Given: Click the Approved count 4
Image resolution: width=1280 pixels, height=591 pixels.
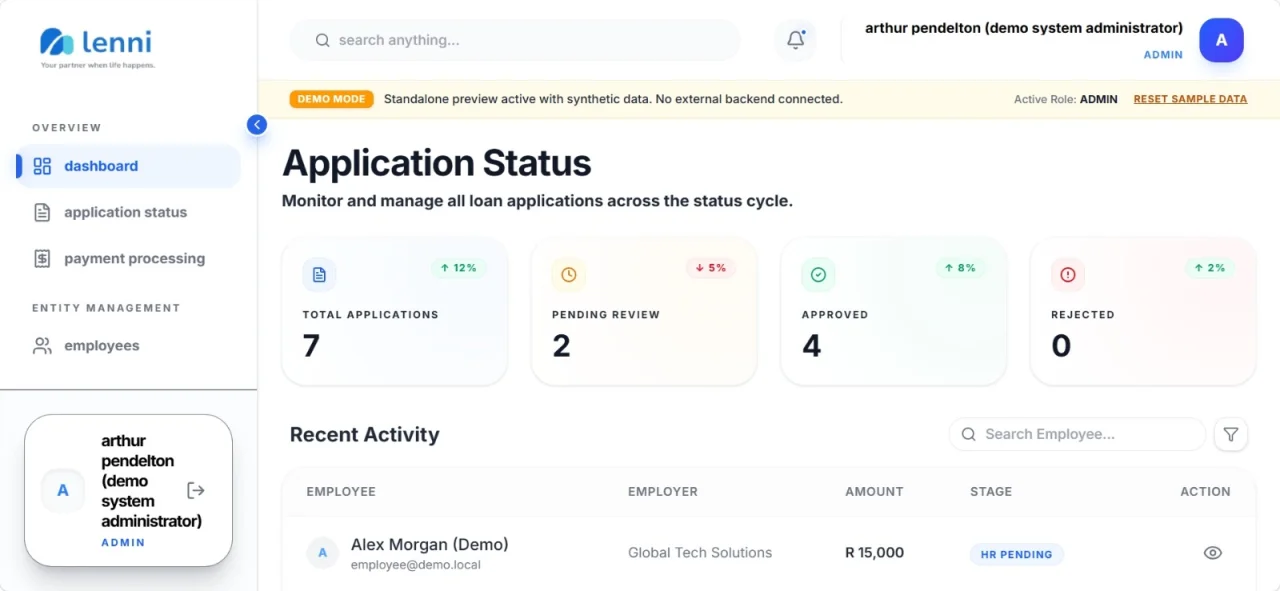Looking at the screenshot, I should tap(811, 346).
